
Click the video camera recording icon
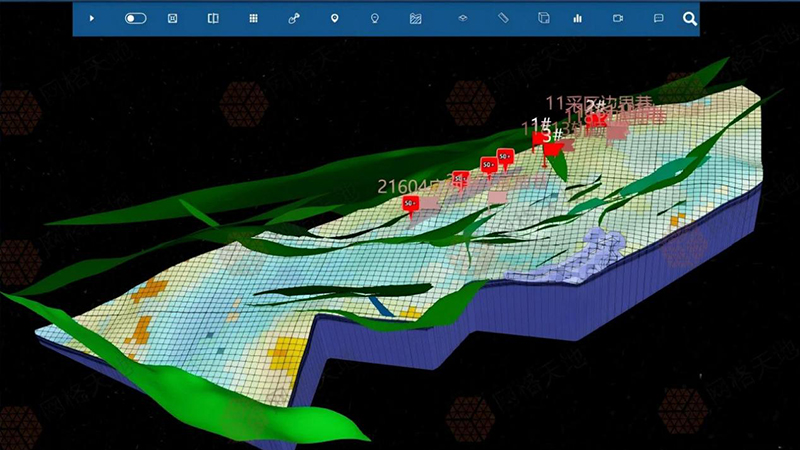618,18
